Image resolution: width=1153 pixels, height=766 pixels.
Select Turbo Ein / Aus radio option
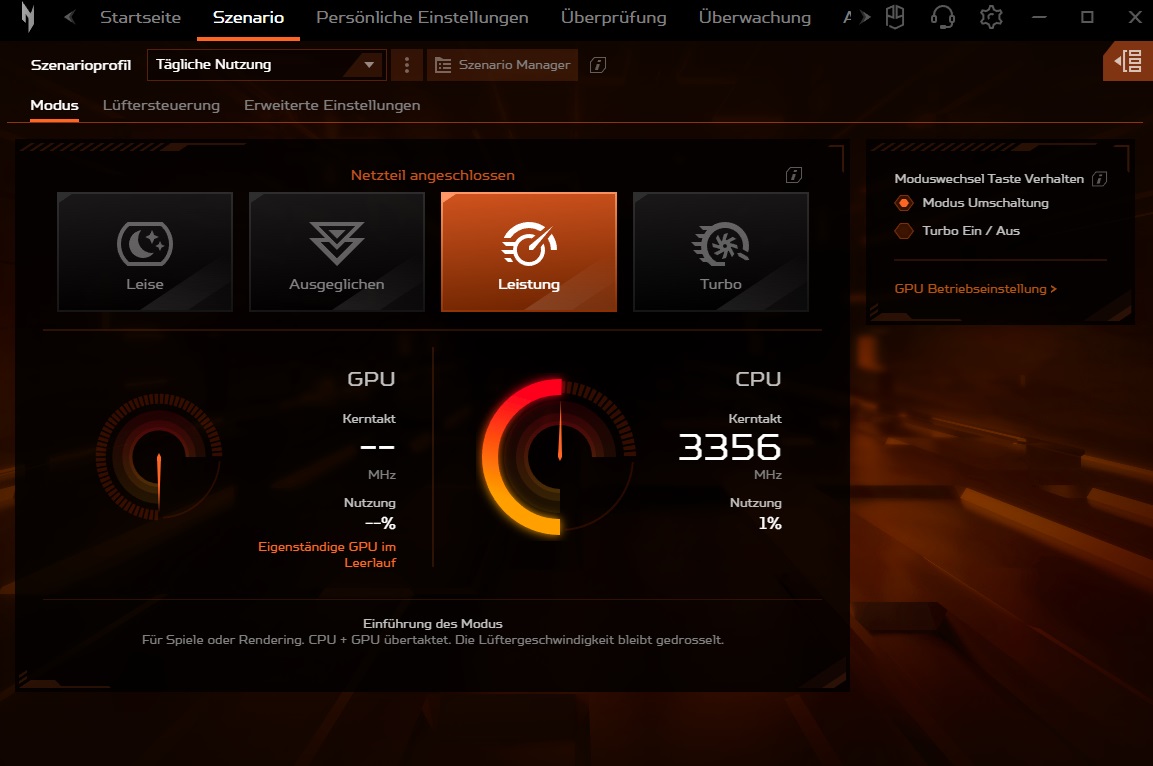904,231
